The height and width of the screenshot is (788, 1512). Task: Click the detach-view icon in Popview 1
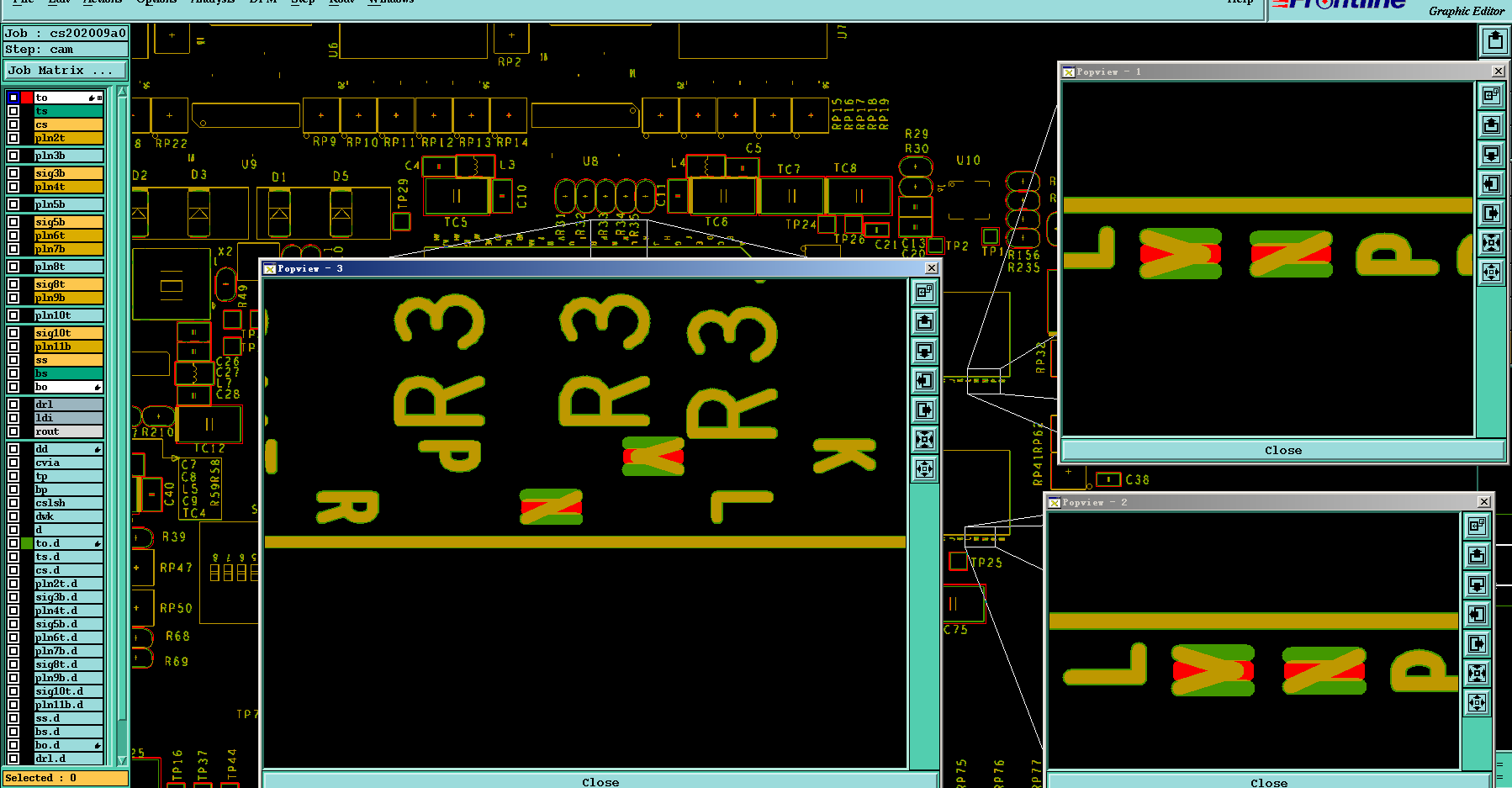pyautogui.click(x=1491, y=95)
